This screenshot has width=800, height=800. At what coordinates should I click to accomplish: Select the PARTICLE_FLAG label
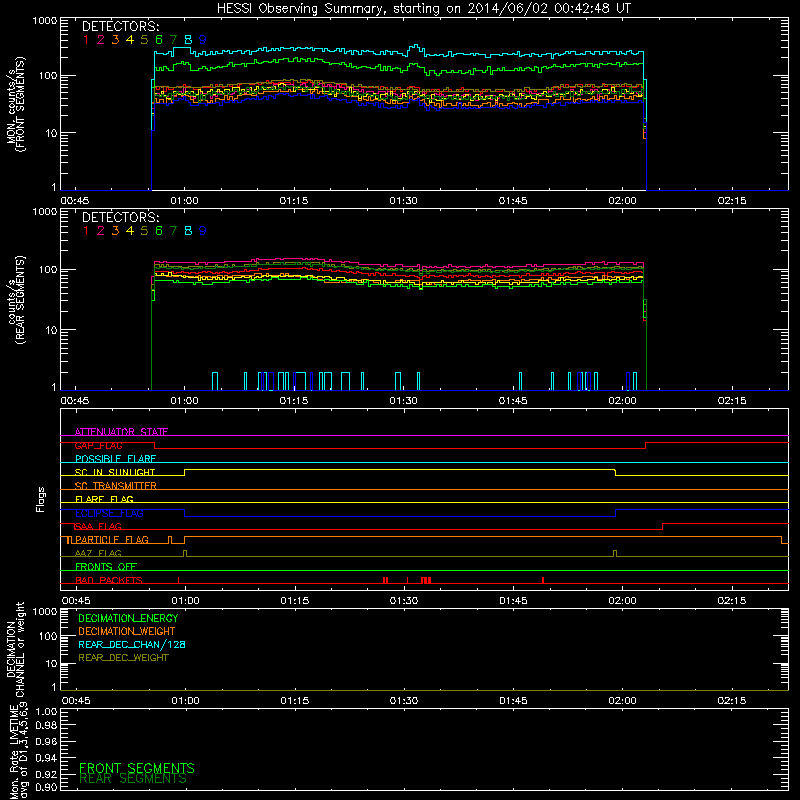click(112, 540)
